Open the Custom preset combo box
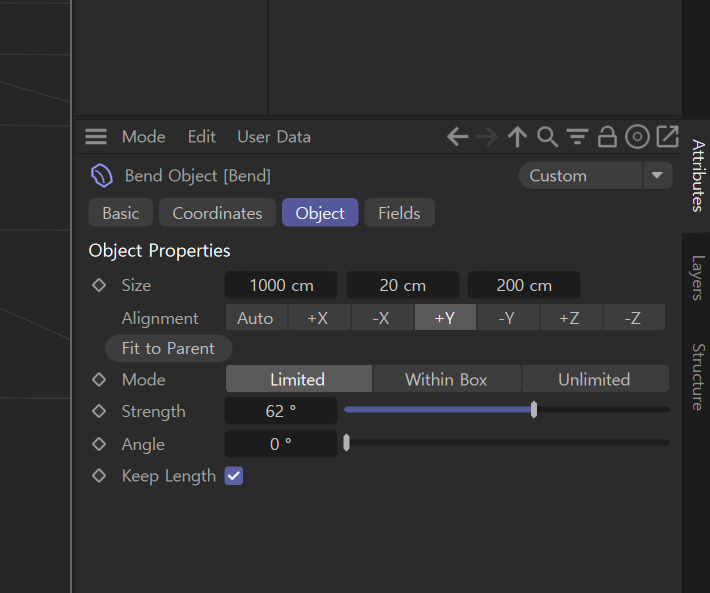The image size is (710, 593). [x=595, y=175]
